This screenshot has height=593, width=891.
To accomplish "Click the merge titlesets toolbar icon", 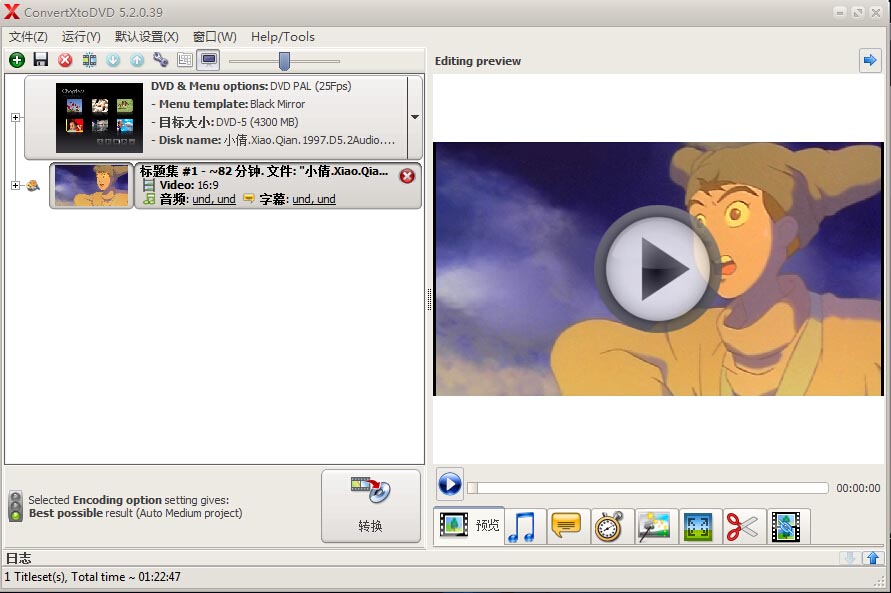I will (x=89, y=60).
